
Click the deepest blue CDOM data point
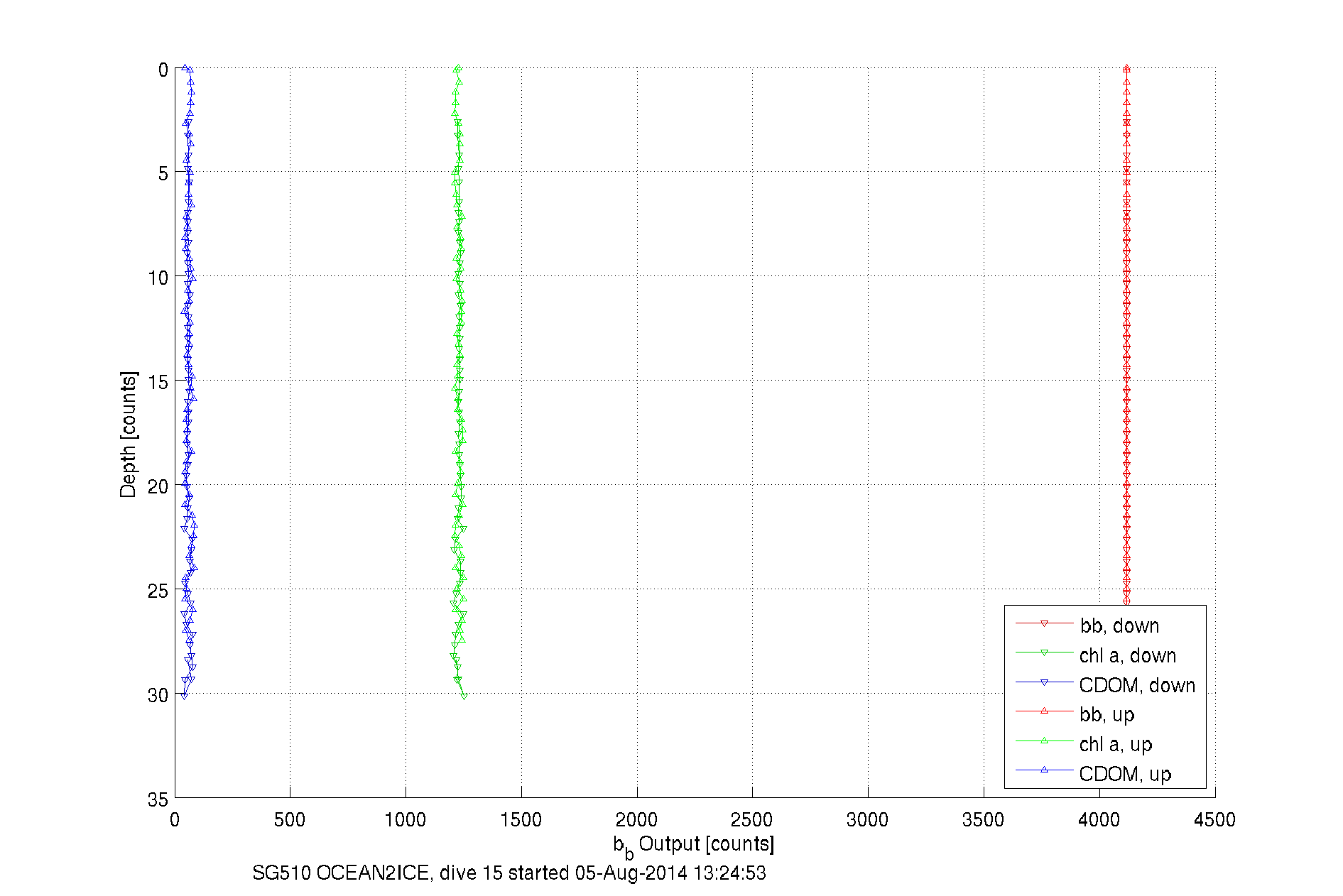pyautogui.click(x=185, y=696)
